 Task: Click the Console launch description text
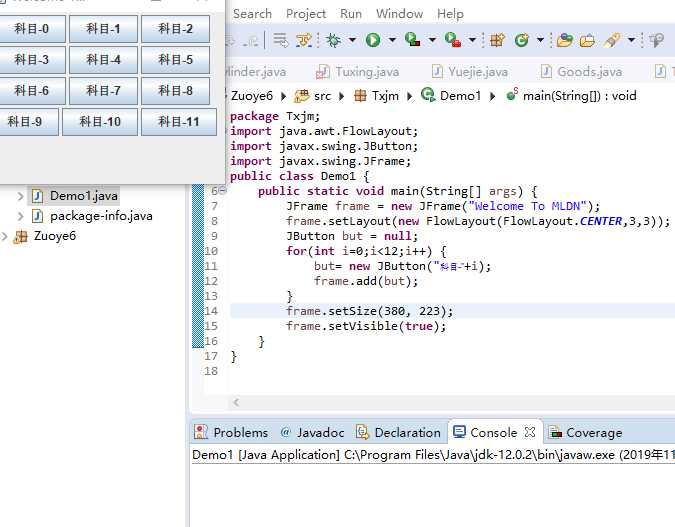pyautogui.click(x=433, y=455)
